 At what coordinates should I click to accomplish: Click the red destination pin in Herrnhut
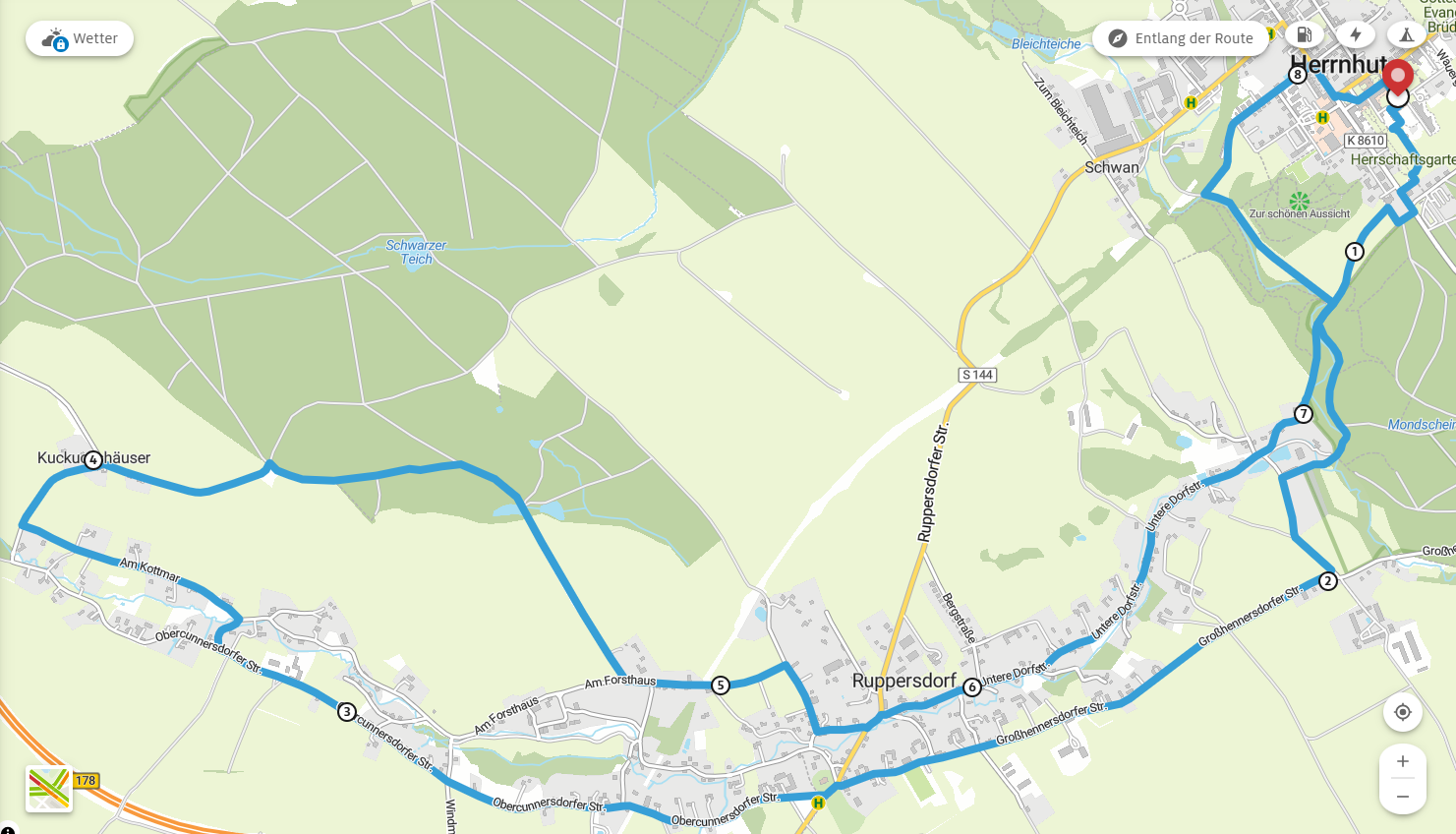tap(1397, 75)
